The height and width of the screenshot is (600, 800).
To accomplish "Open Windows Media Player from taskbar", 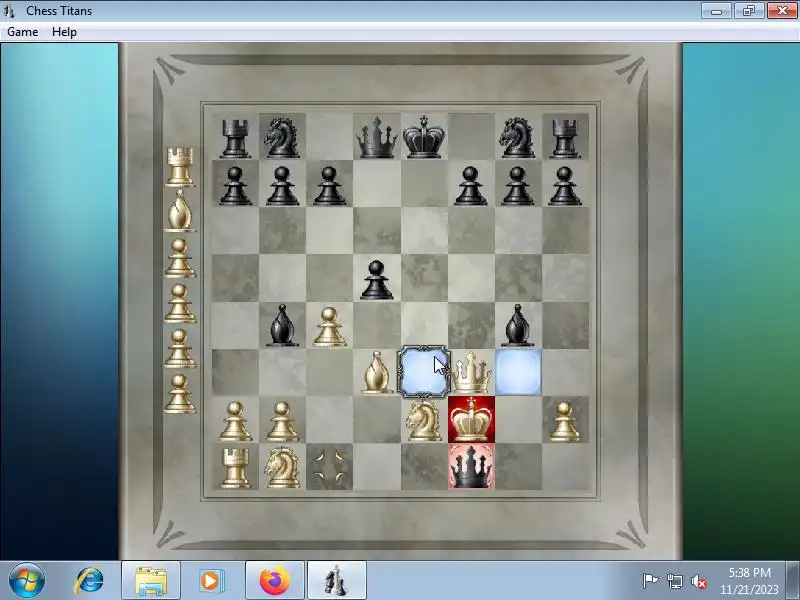I will coord(210,581).
